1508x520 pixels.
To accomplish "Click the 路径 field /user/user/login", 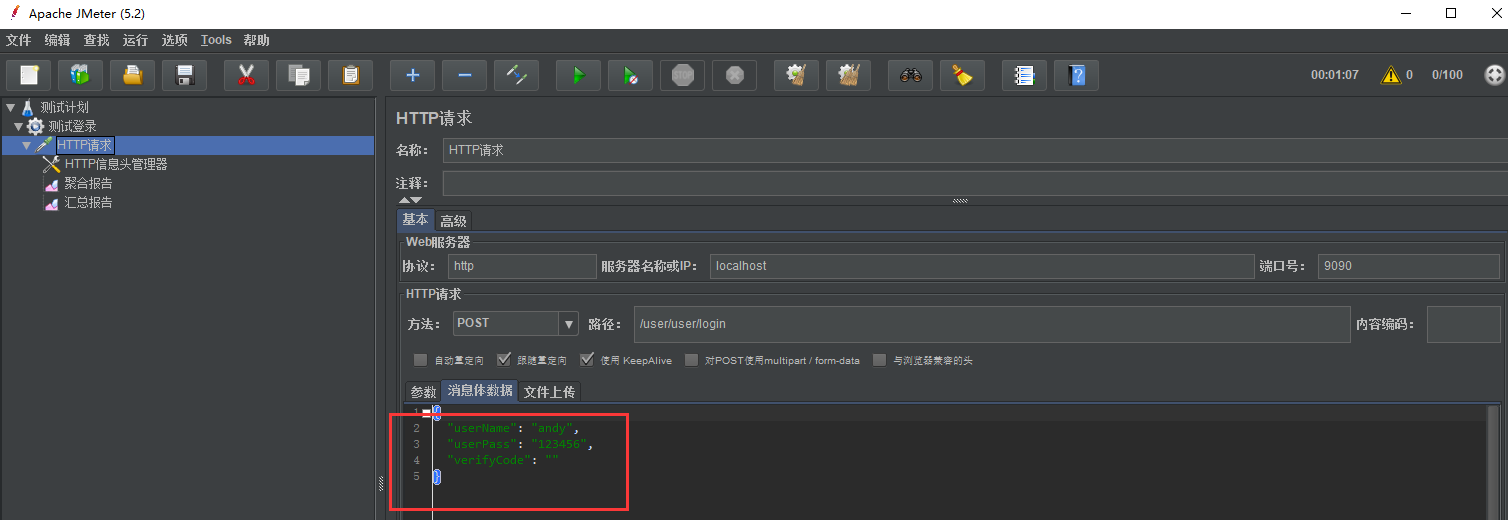I will point(992,324).
